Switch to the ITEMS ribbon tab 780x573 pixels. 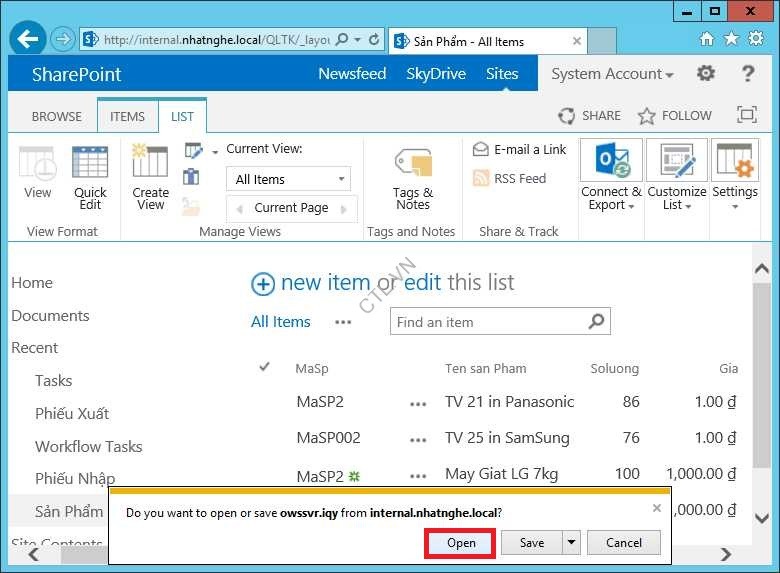[127, 116]
